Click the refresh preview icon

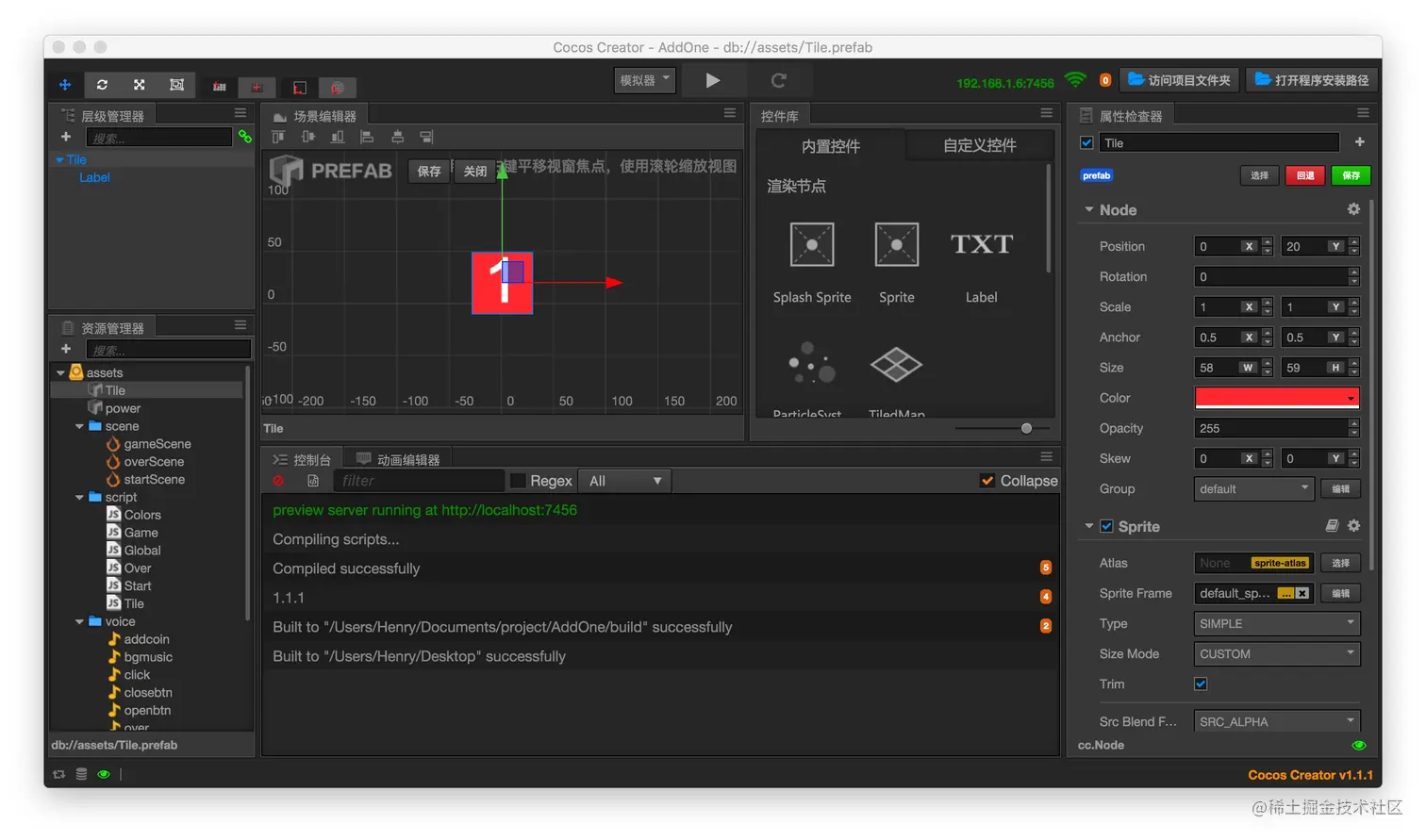click(x=778, y=81)
